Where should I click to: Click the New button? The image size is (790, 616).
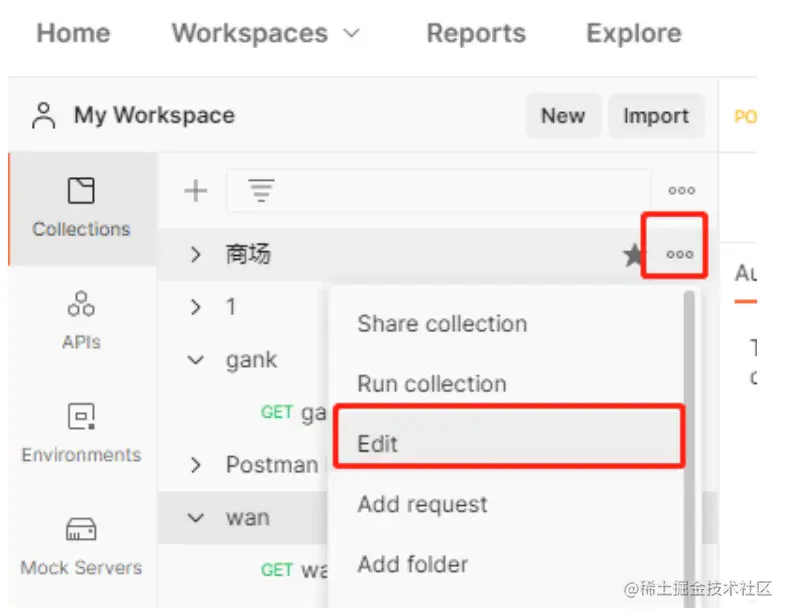[563, 115]
